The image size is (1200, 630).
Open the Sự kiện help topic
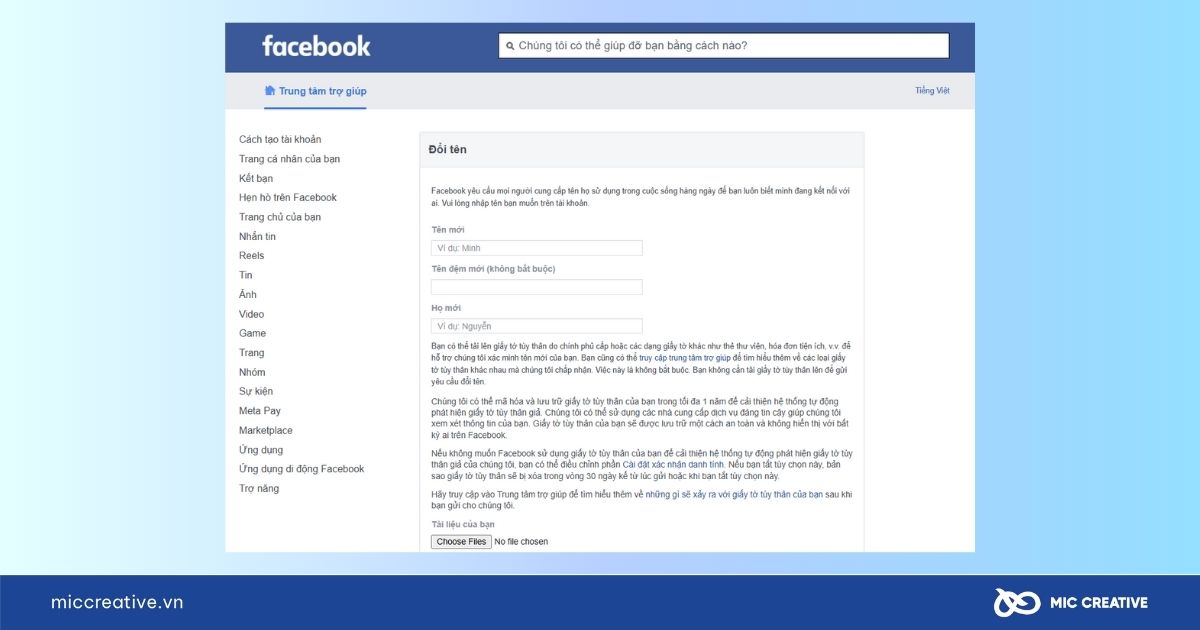[256, 391]
